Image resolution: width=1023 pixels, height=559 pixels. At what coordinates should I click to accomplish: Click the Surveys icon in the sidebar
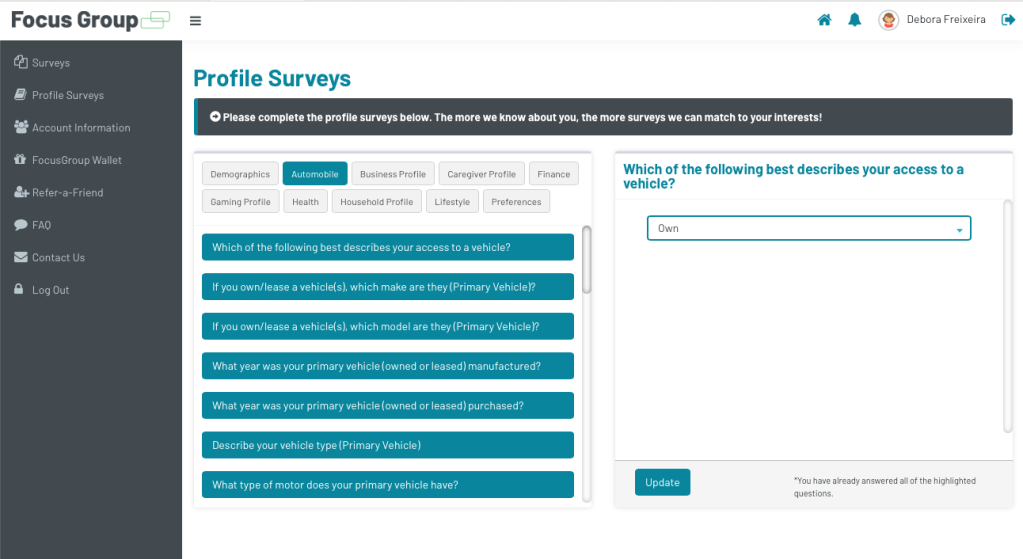click(20, 63)
